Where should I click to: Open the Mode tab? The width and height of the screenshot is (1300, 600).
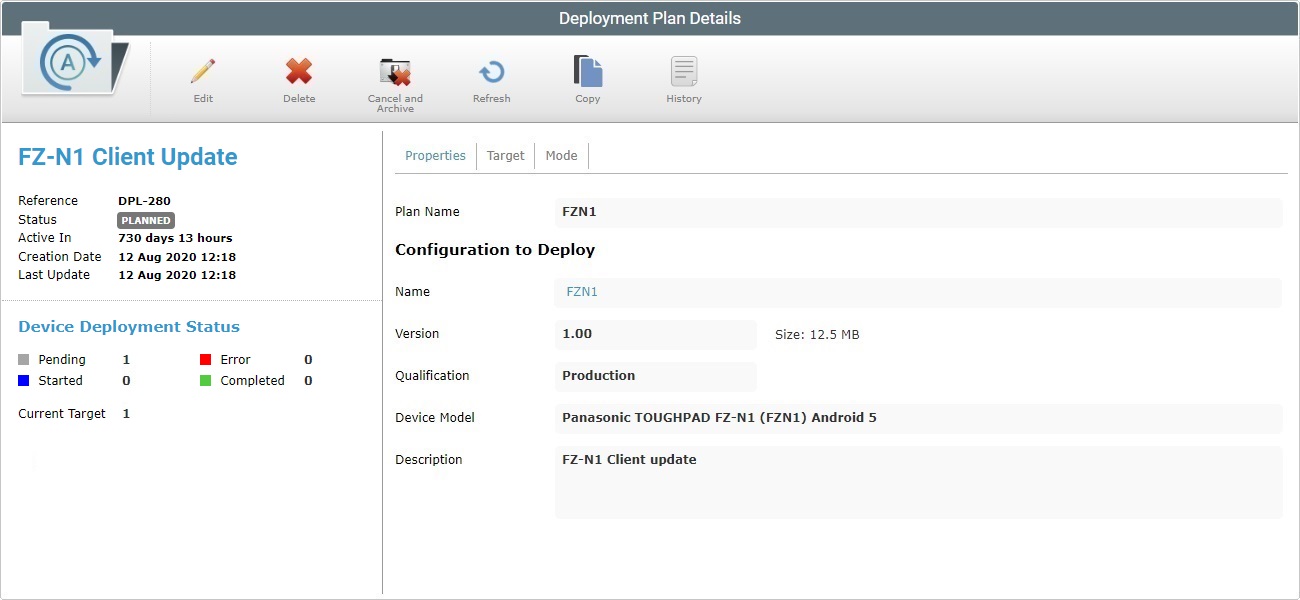pos(561,155)
